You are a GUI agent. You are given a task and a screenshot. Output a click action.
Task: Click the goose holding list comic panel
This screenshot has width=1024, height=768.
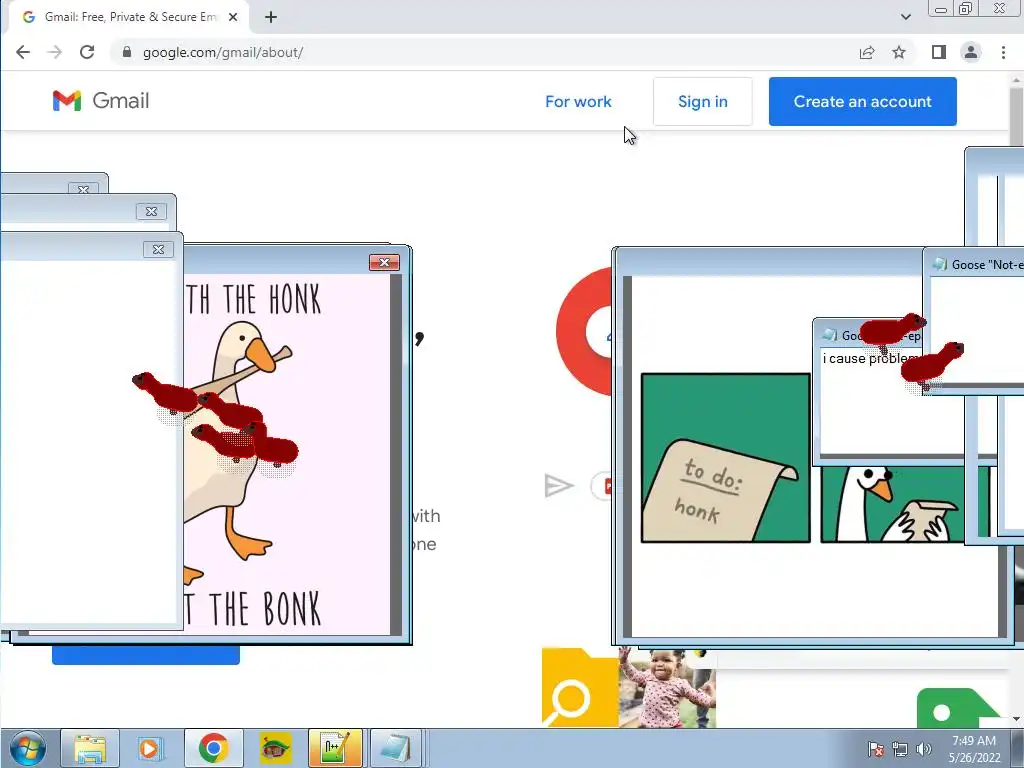(892, 504)
